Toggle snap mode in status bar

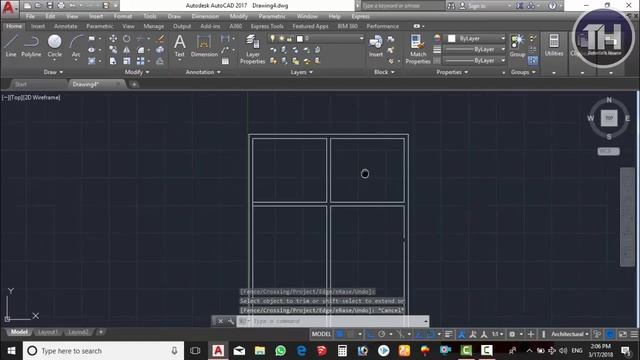[351, 334]
